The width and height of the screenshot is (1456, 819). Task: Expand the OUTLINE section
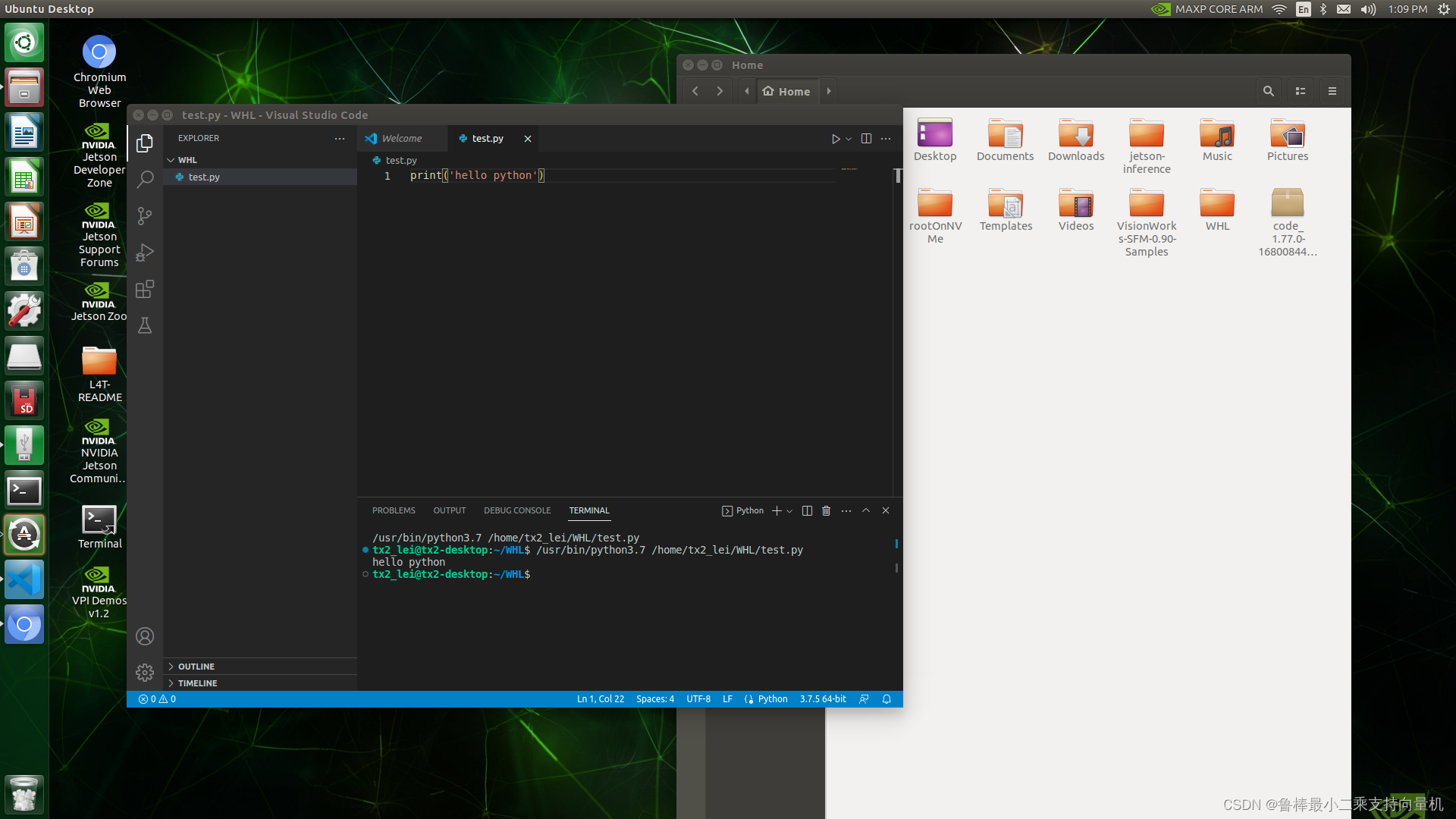click(x=196, y=666)
